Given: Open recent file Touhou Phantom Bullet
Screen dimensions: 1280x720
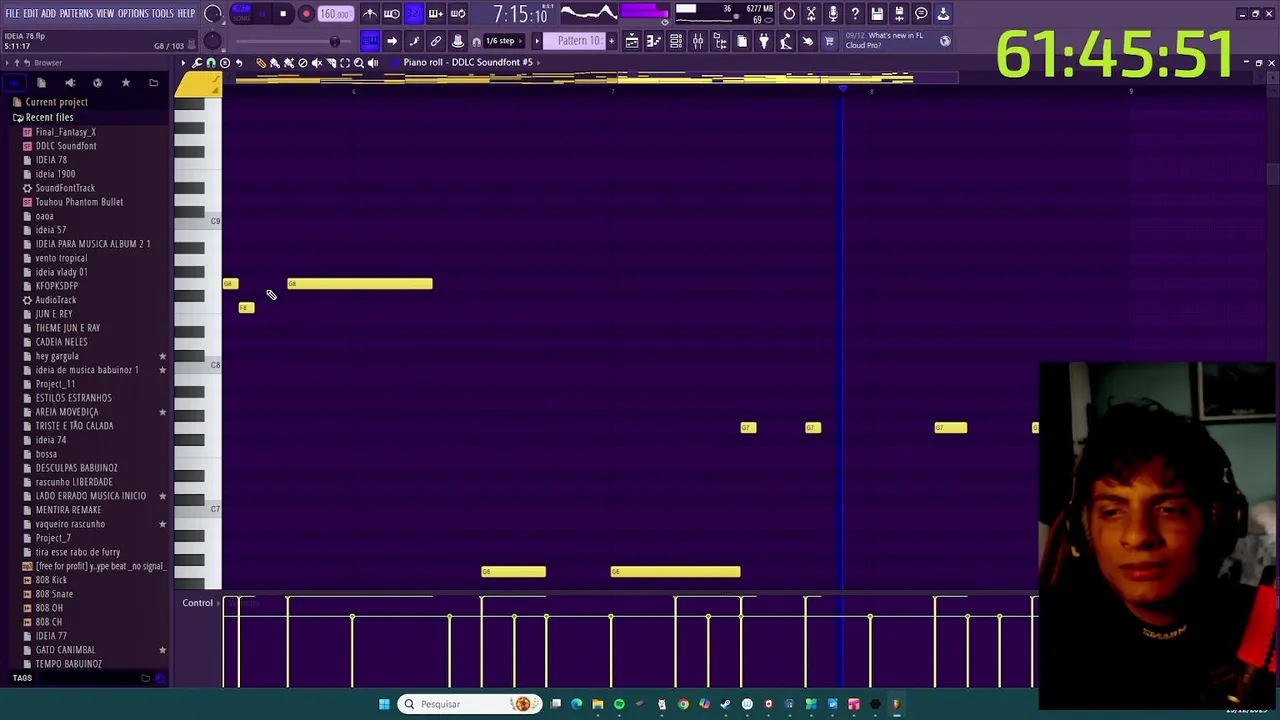Looking at the screenshot, I should (x=79, y=202).
